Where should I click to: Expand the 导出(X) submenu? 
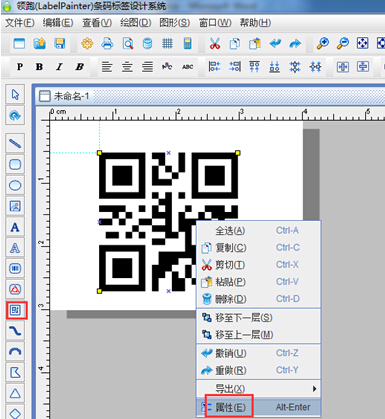pos(258,389)
